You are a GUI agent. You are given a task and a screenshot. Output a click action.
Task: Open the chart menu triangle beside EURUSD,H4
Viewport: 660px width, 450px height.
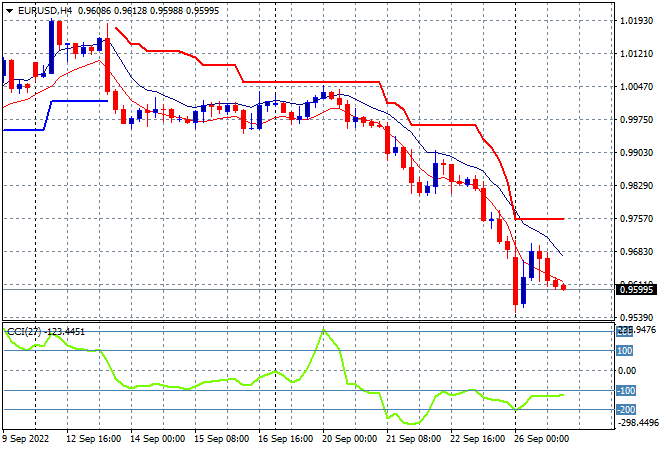[9, 11]
